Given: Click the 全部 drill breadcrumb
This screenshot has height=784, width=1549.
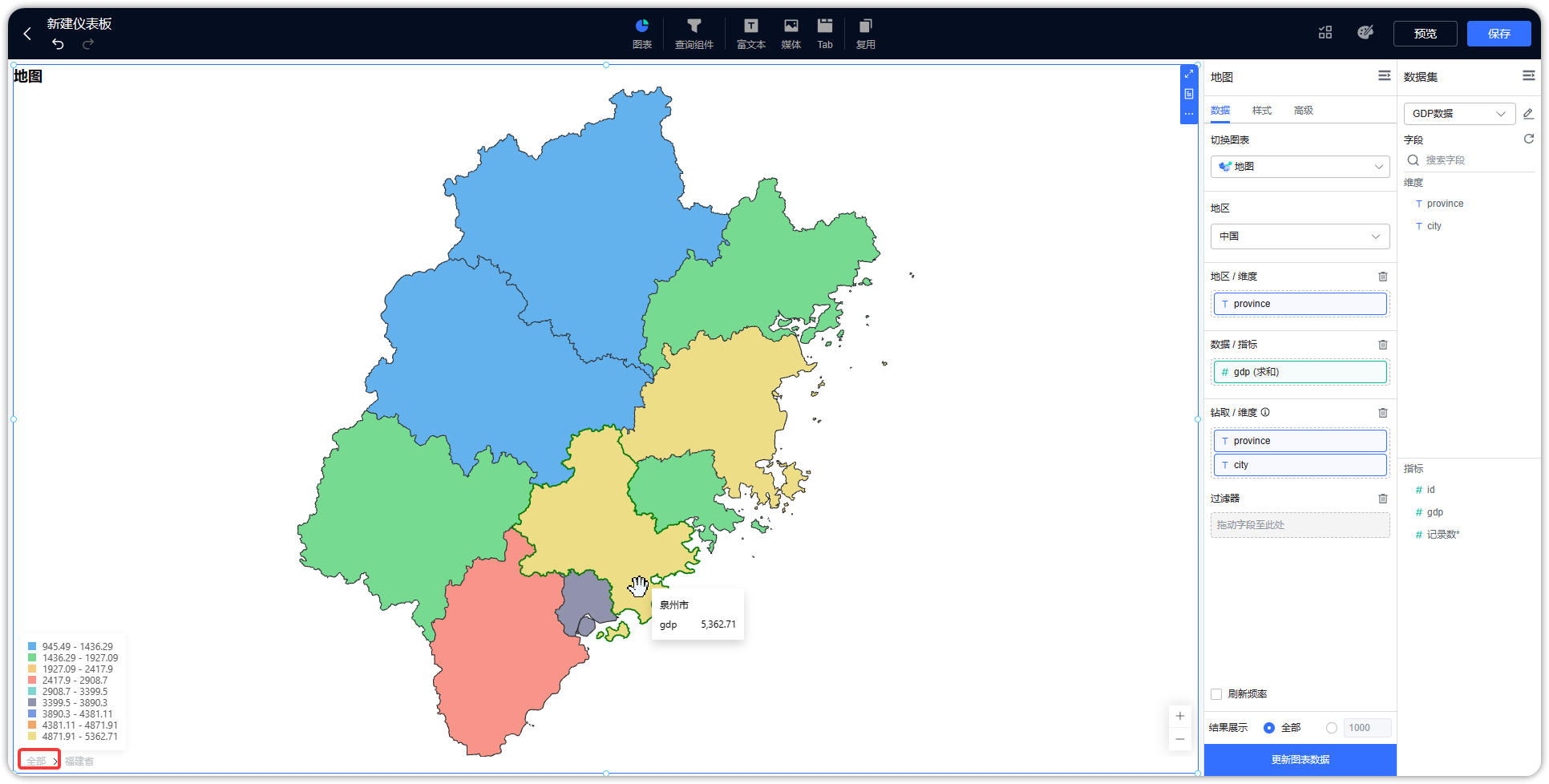Looking at the screenshot, I should pyautogui.click(x=36, y=761).
